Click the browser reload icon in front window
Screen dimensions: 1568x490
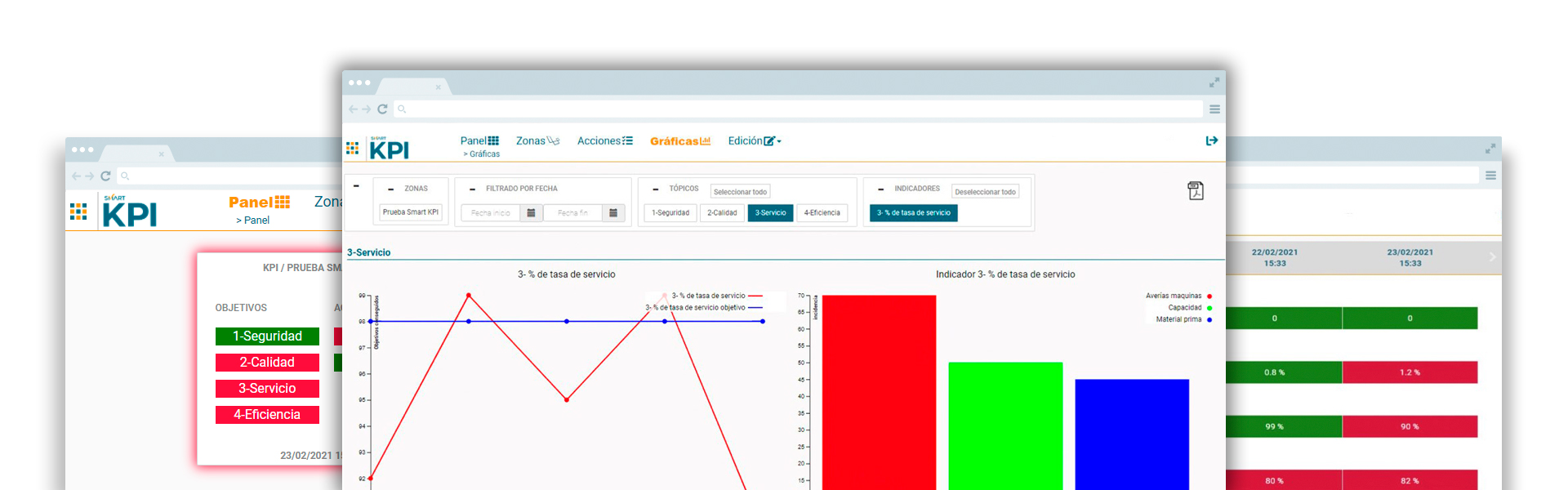pyautogui.click(x=382, y=109)
